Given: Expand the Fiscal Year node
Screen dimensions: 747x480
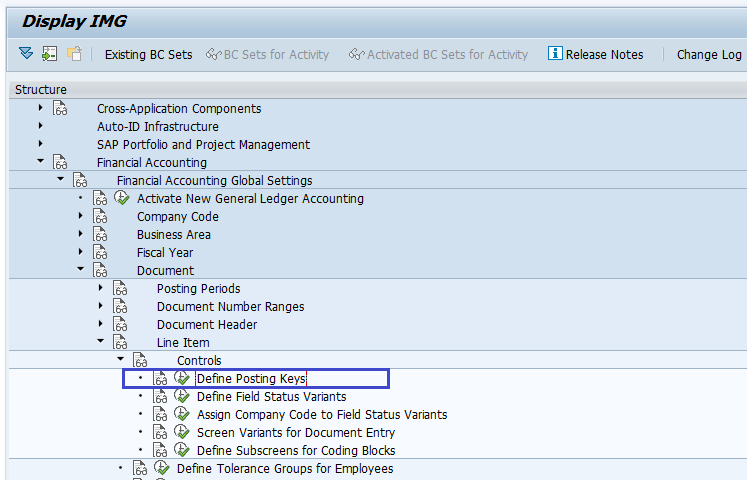Looking at the screenshot, I should coord(81,252).
